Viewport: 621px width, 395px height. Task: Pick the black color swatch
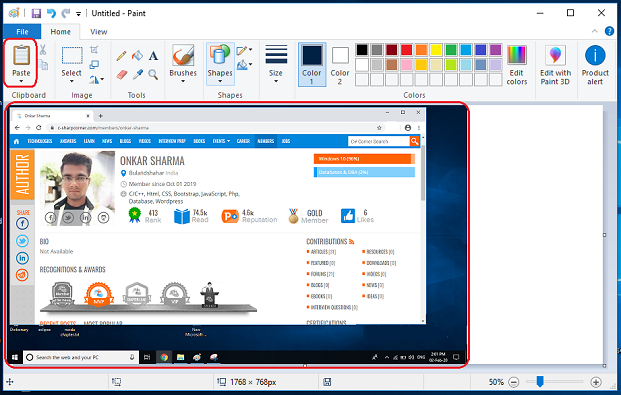(362, 50)
